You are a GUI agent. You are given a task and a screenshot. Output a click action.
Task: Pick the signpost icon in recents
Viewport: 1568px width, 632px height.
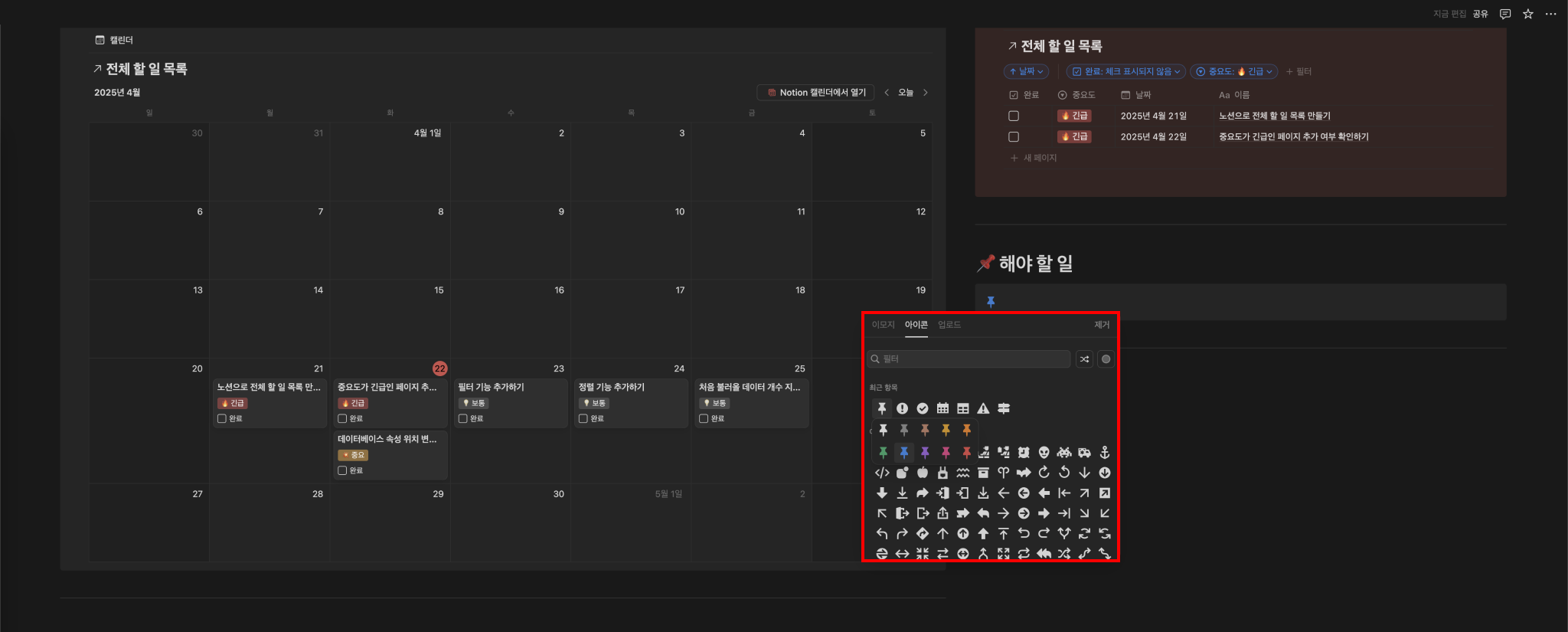click(1004, 408)
